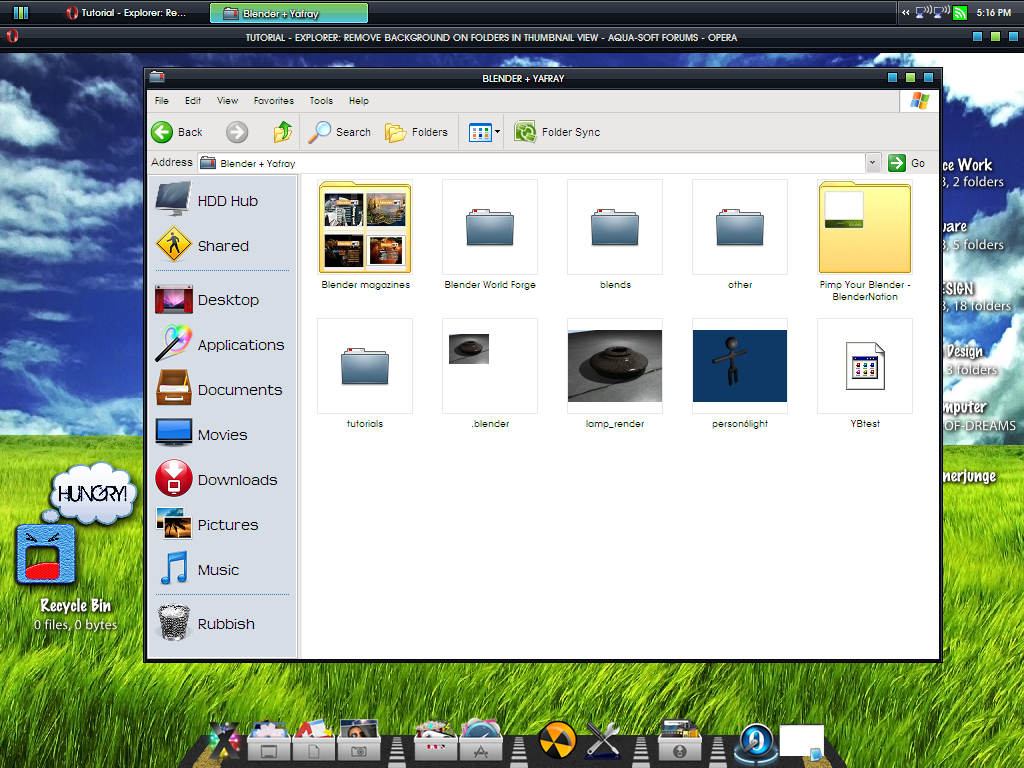
Task: Click the Explorer window title folder icon
Action: 156,78
